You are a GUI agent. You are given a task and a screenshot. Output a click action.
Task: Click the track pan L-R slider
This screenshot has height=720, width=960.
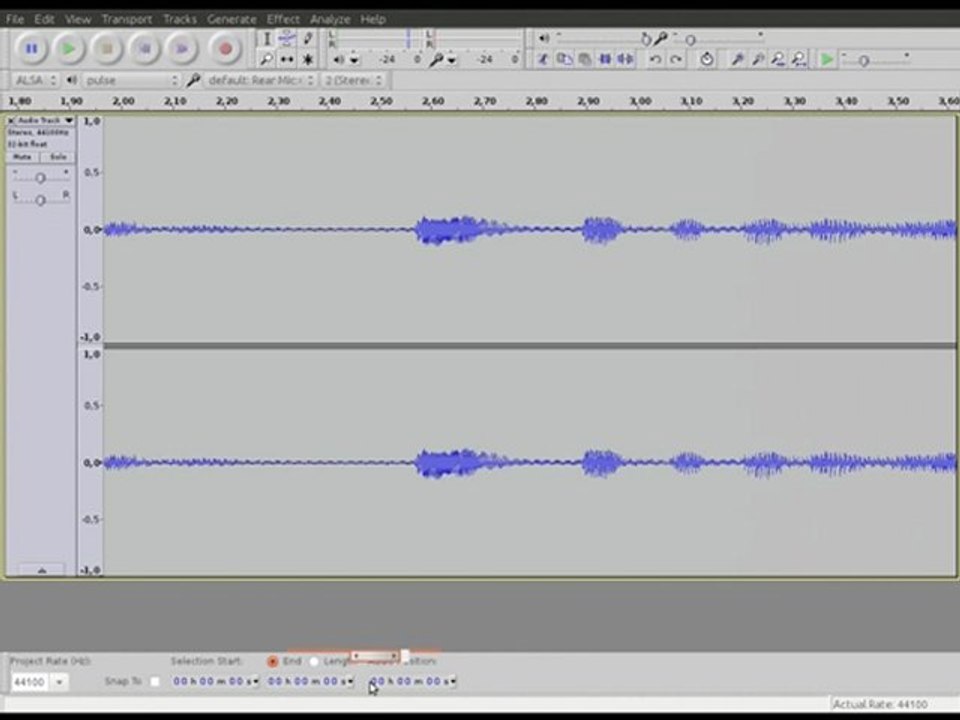click(40, 200)
